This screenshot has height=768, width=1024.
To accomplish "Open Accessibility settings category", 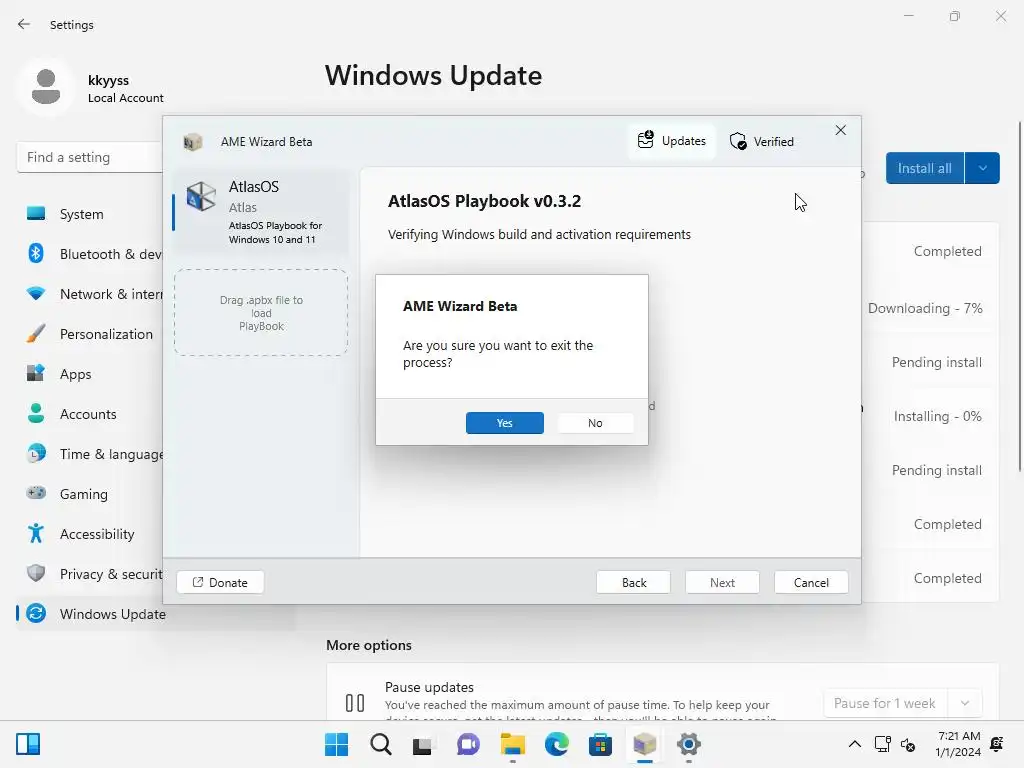I will [x=91, y=534].
